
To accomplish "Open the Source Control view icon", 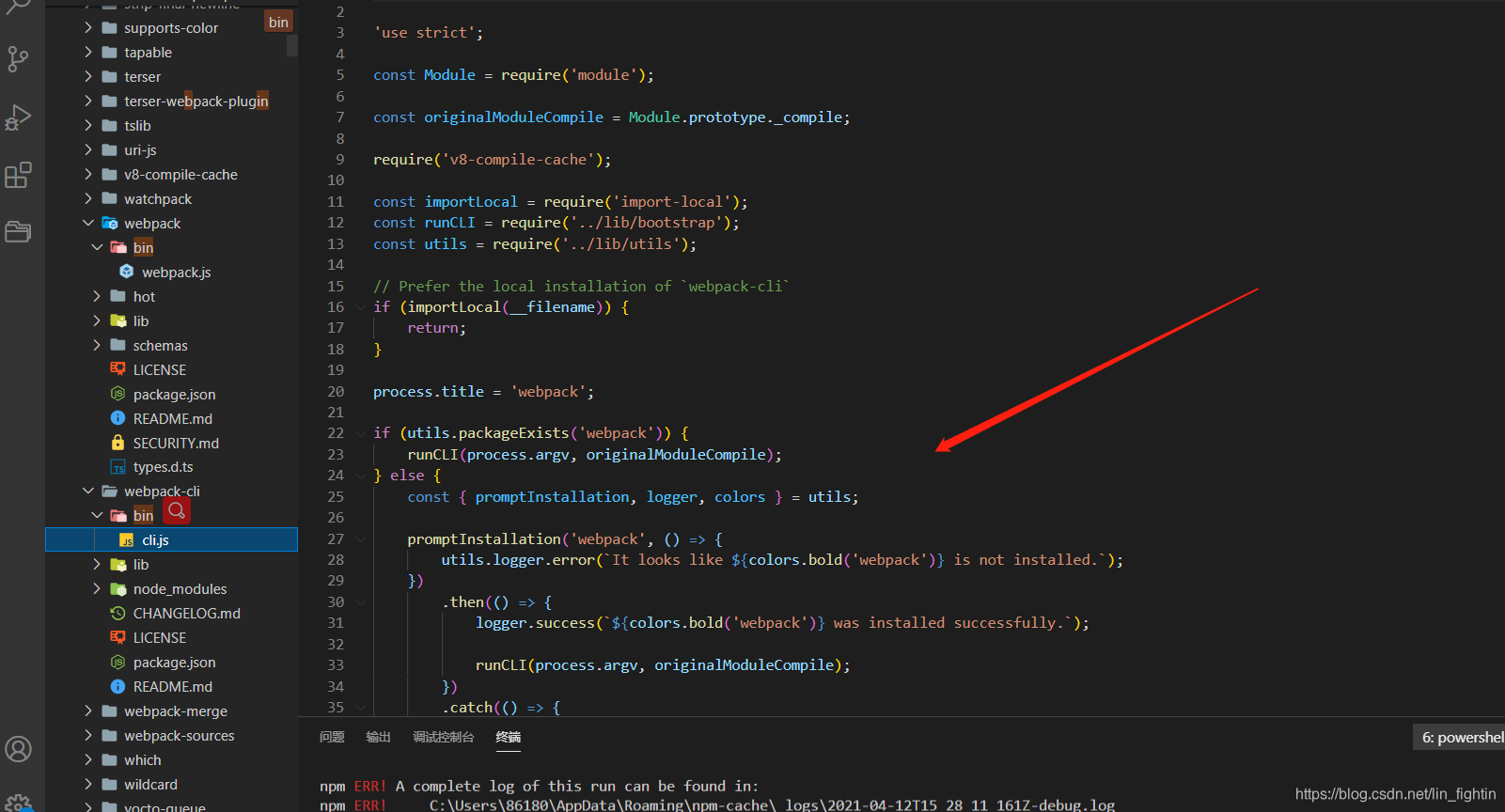I will (18, 59).
